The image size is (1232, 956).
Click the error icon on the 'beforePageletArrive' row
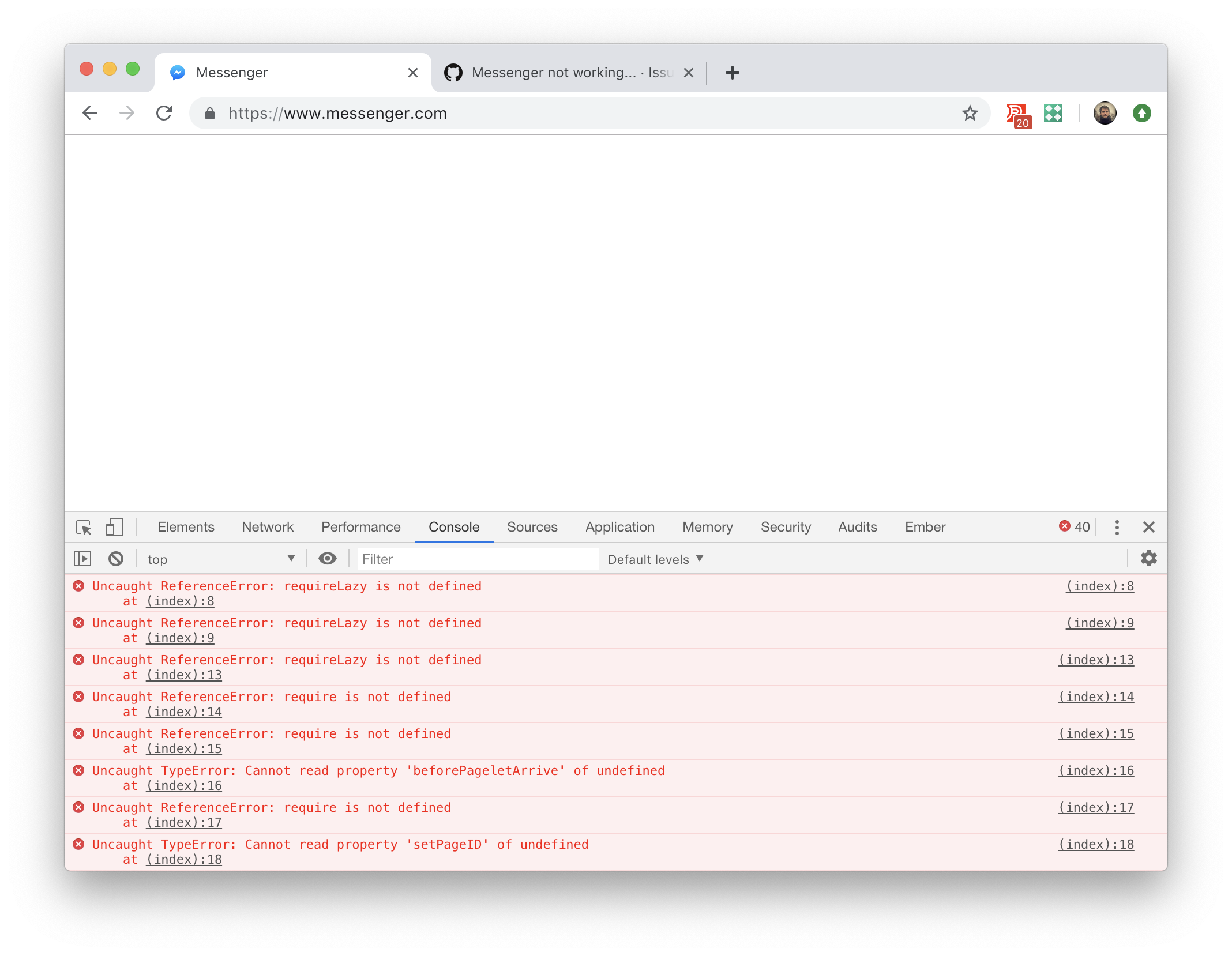(79, 770)
